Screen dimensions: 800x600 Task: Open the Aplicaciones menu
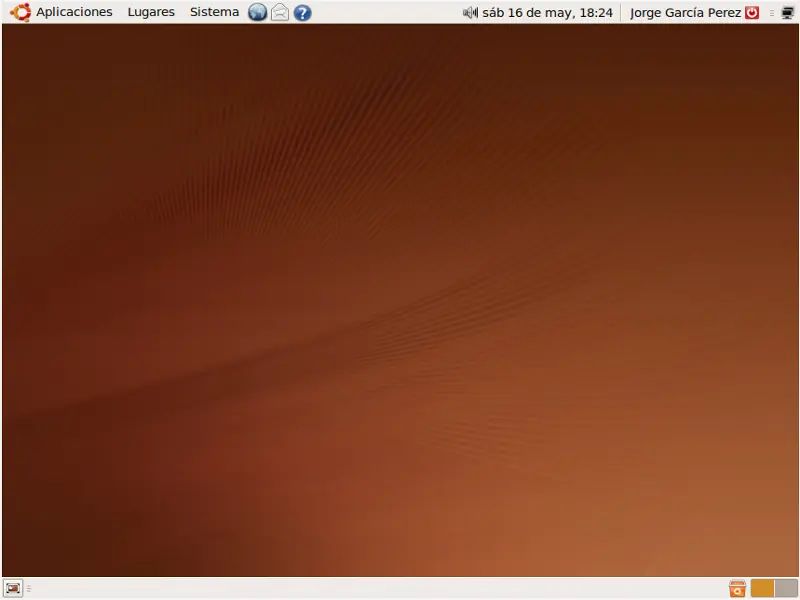[74, 12]
